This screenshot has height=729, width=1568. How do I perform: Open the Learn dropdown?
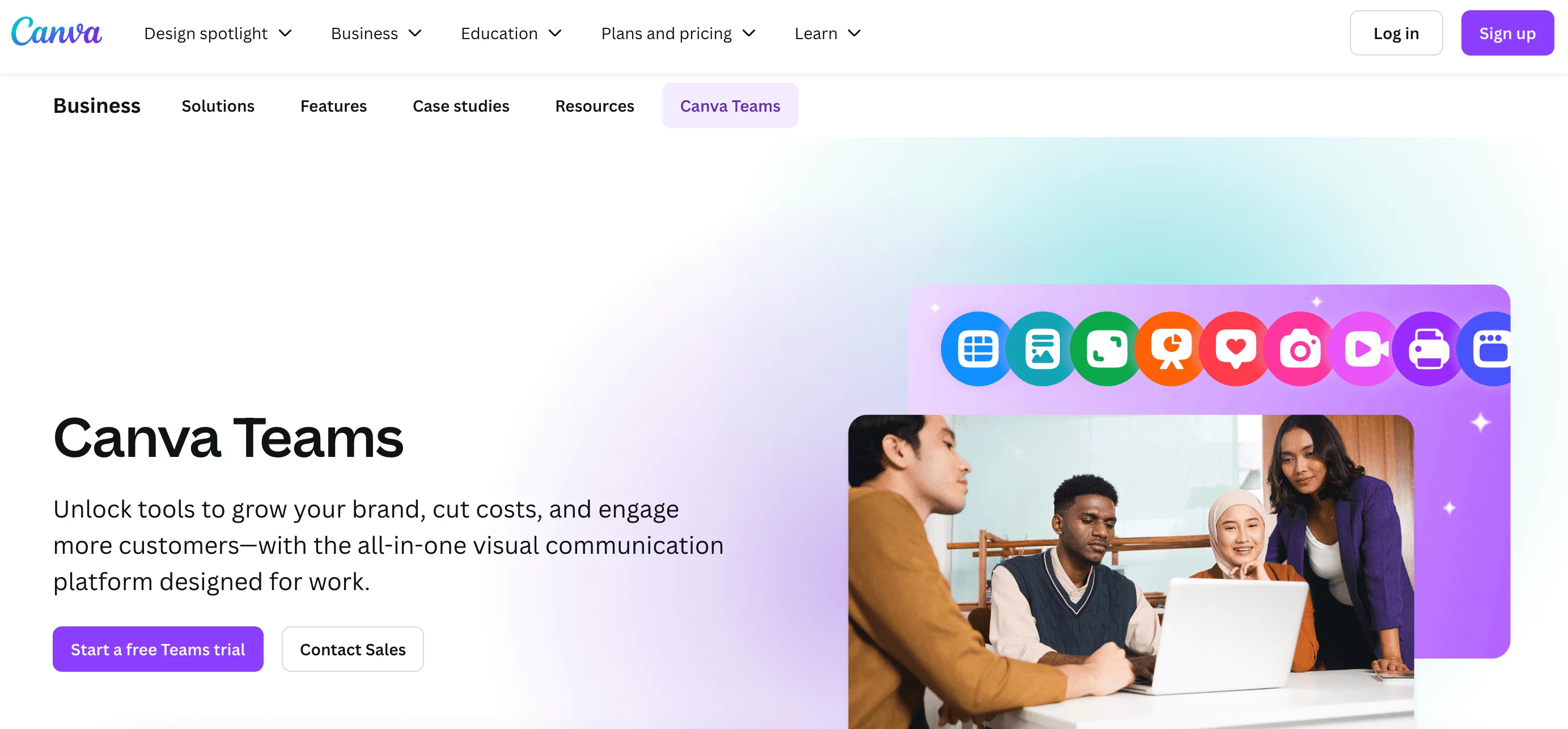(827, 33)
